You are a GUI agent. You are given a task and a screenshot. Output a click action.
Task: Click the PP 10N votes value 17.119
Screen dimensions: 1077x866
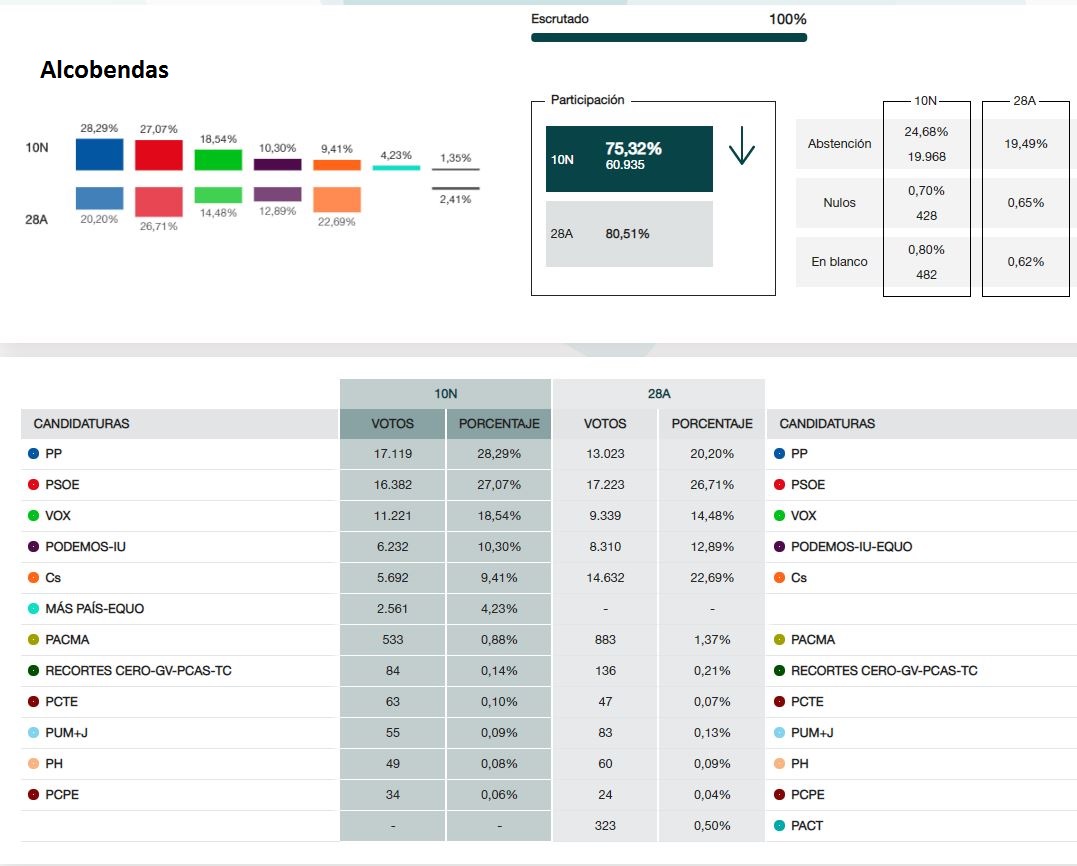click(x=393, y=454)
